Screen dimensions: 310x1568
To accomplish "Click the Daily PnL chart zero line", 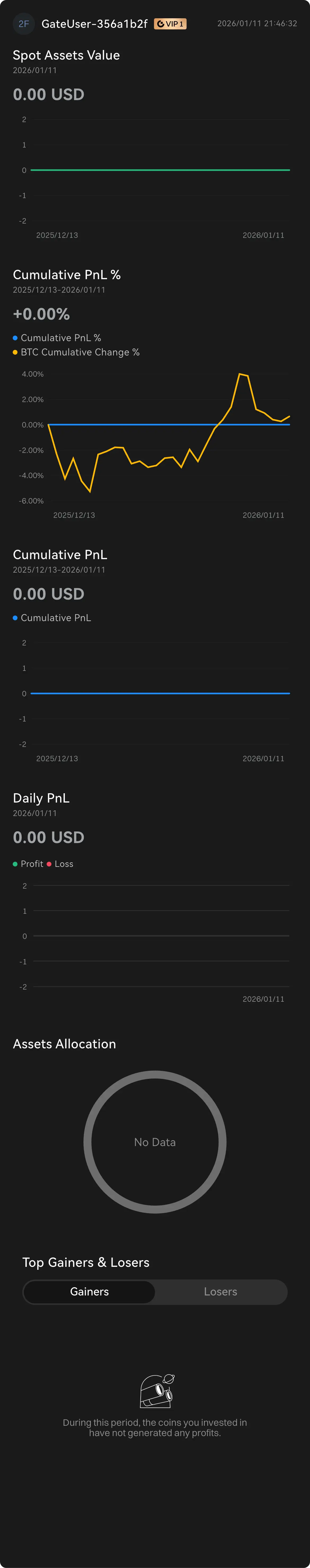I will click(x=161, y=936).
